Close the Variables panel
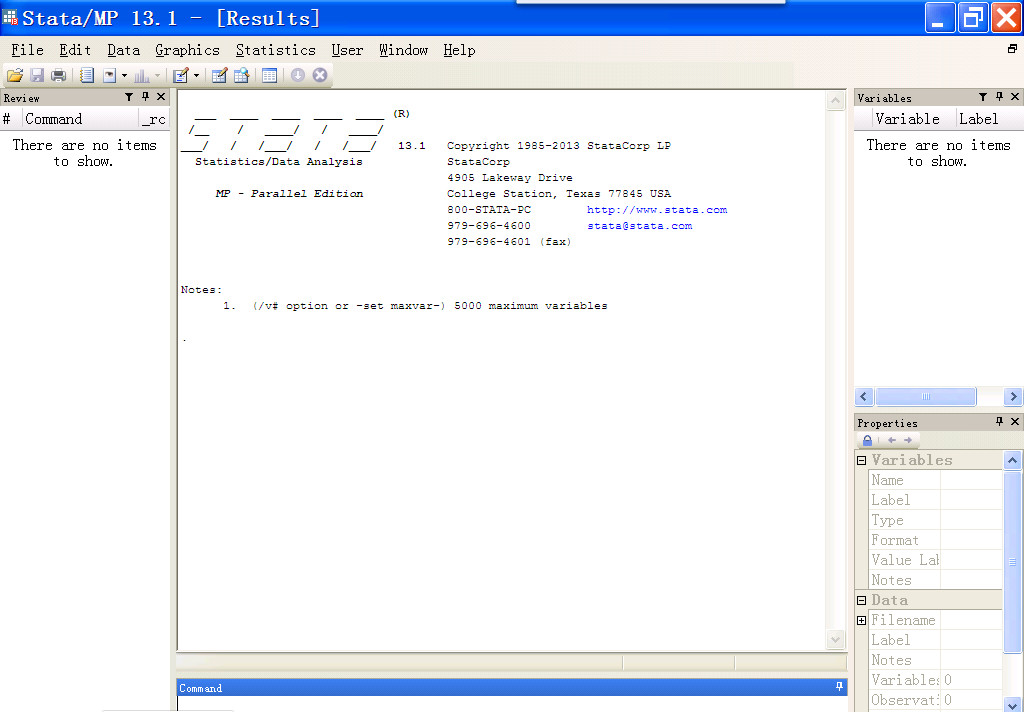1024x712 pixels. tap(1015, 97)
